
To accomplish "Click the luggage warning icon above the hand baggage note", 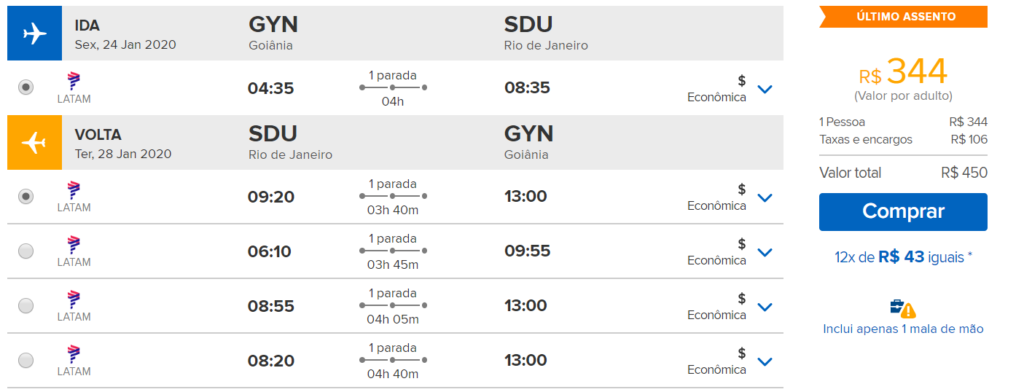I will pos(903,308).
